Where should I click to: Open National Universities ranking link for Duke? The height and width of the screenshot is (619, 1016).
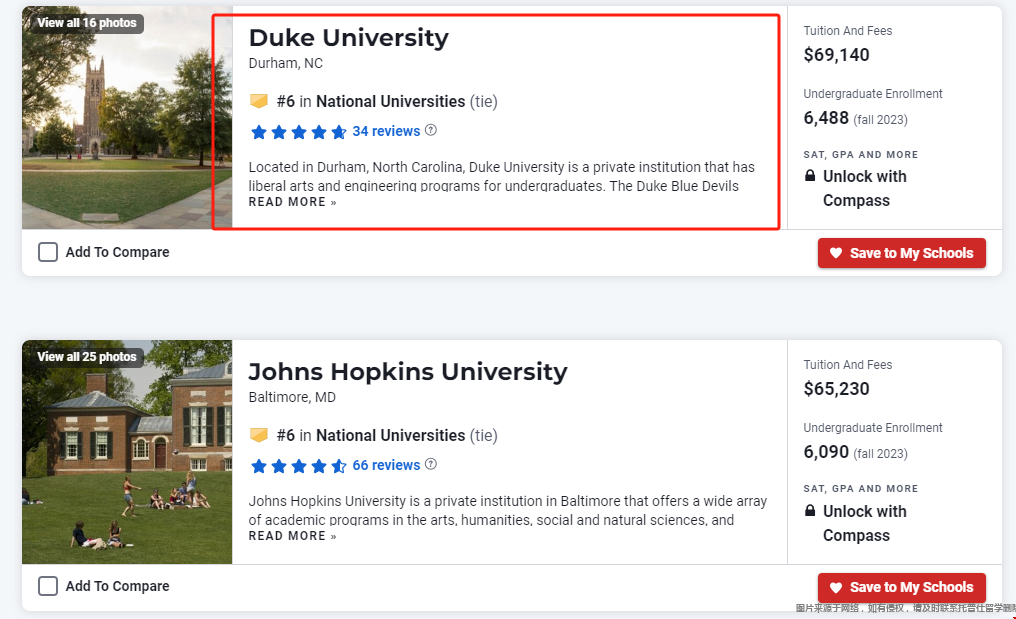coord(391,102)
